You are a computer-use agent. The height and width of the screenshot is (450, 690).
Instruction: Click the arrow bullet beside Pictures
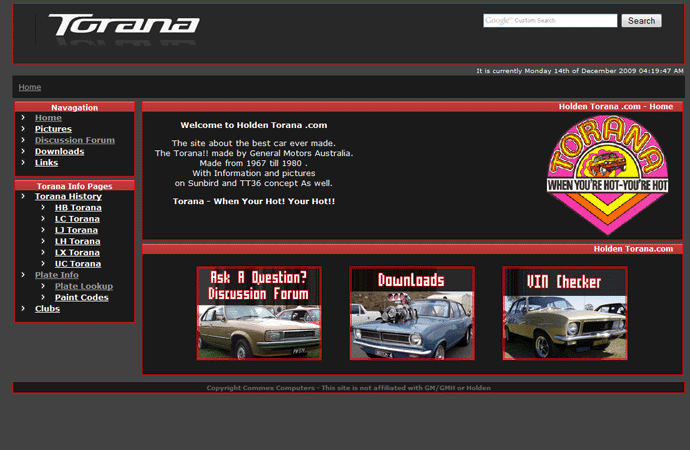tap(23, 128)
